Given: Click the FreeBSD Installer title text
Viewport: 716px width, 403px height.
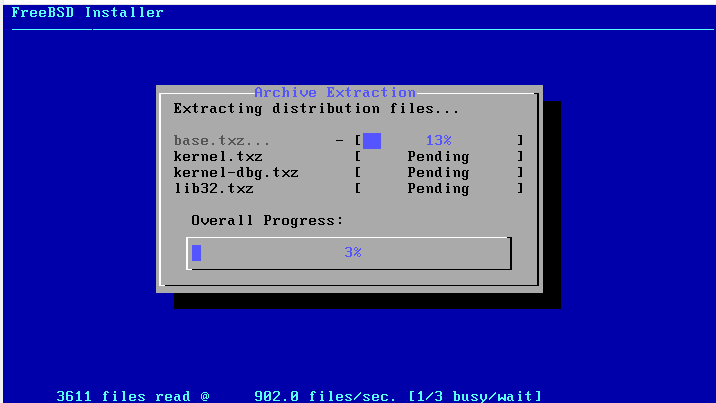Looking at the screenshot, I should click(x=87, y=13).
